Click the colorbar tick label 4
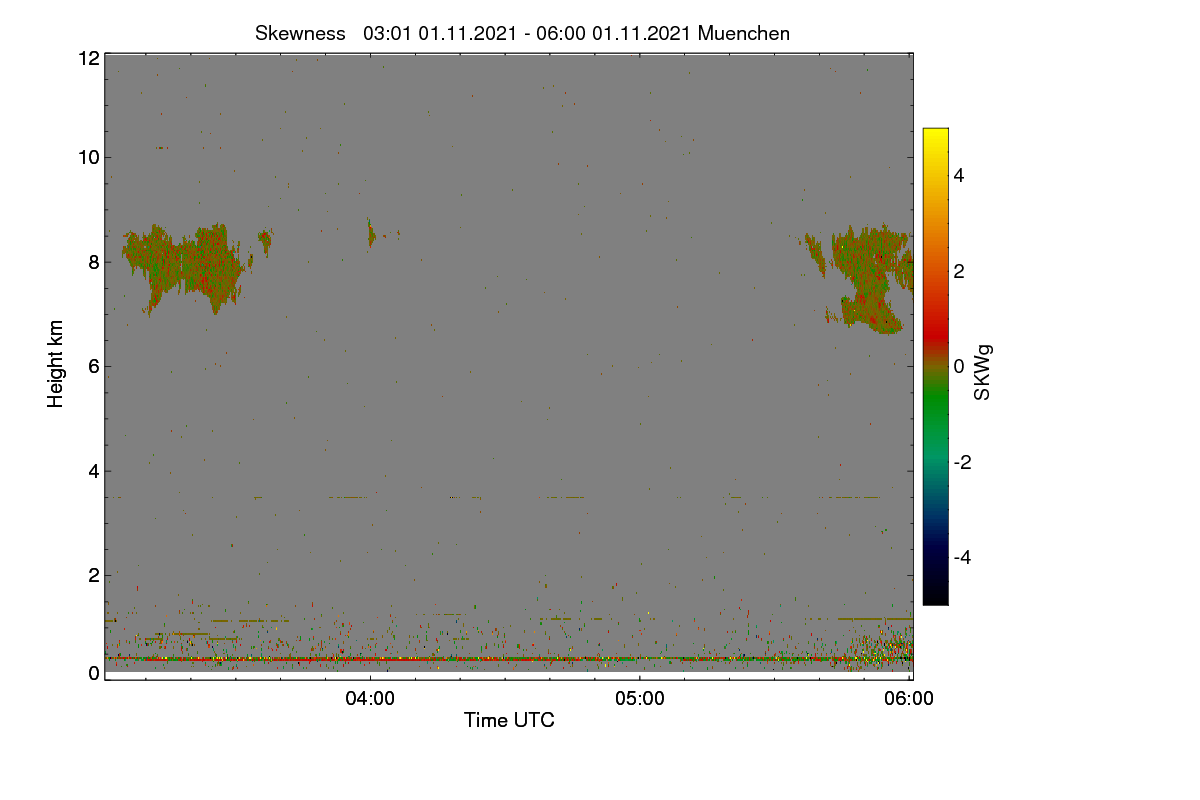This screenshot has width=1200, height=800. (x=959, y=175)
